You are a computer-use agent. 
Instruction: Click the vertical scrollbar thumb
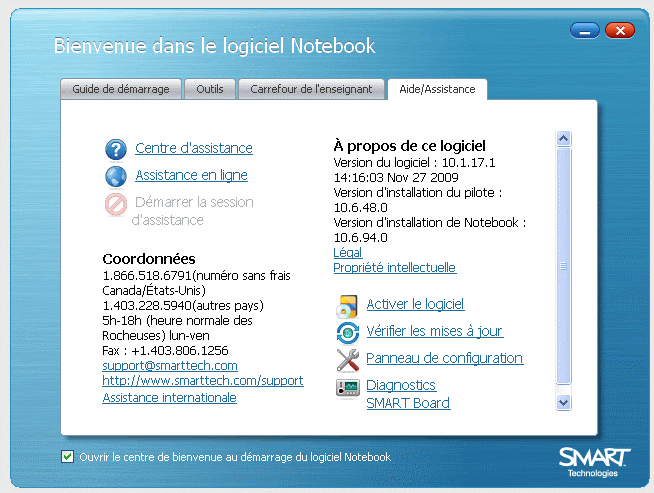(x=563, y=265)
